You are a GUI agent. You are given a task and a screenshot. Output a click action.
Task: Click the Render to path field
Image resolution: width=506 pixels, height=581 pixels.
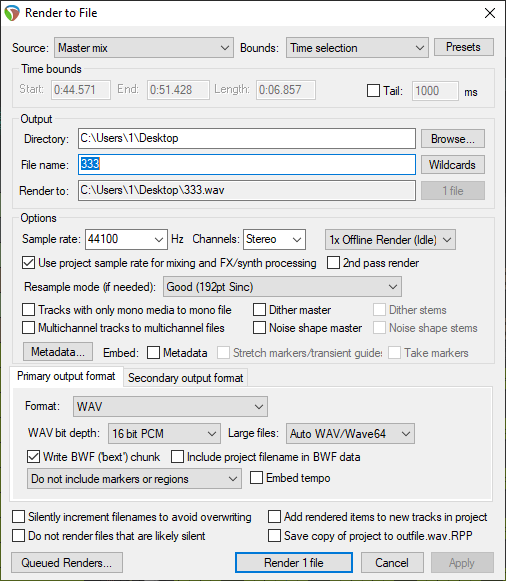coord(247,190)
